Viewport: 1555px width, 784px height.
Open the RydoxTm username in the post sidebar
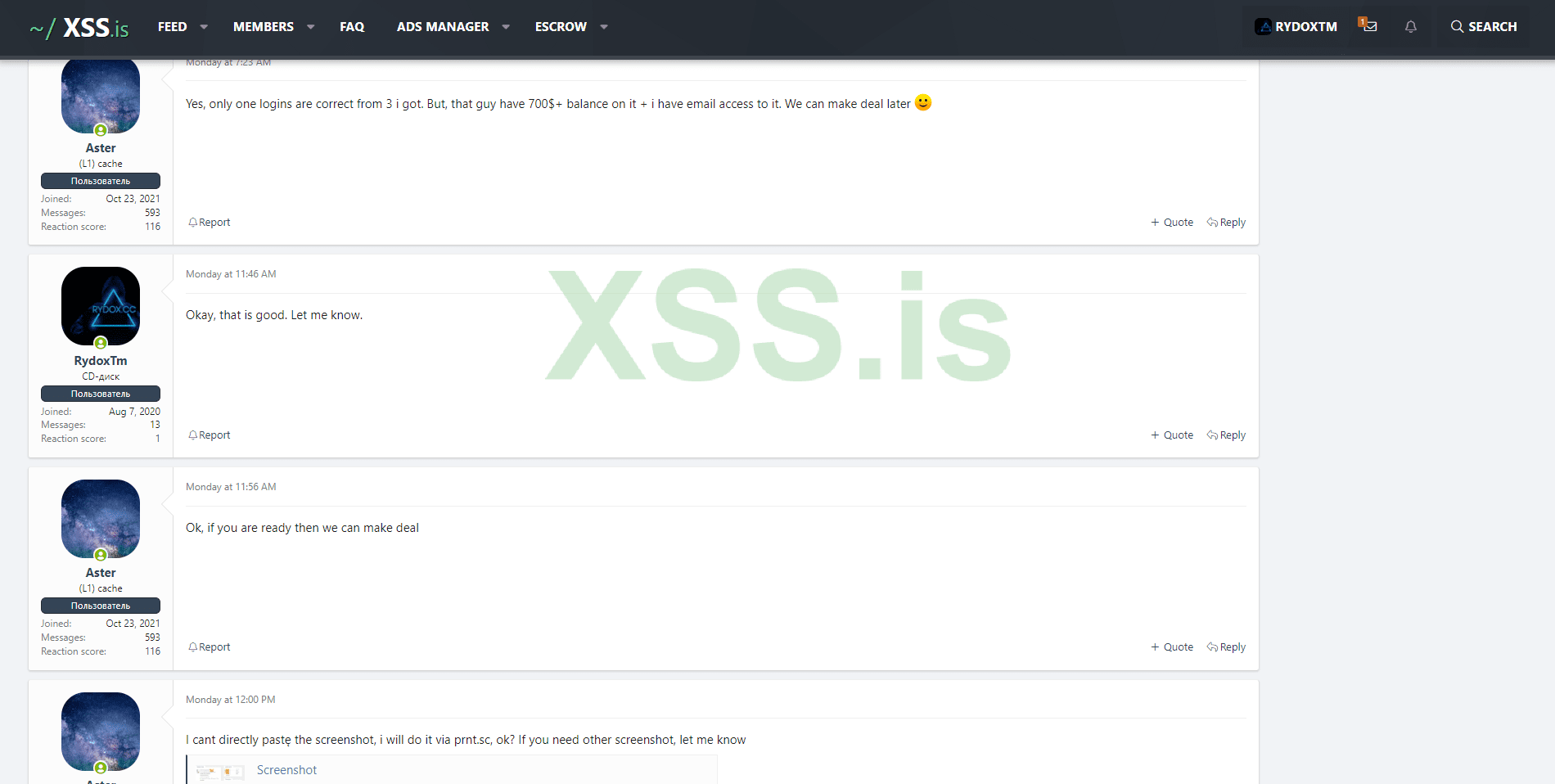[101, 361]
